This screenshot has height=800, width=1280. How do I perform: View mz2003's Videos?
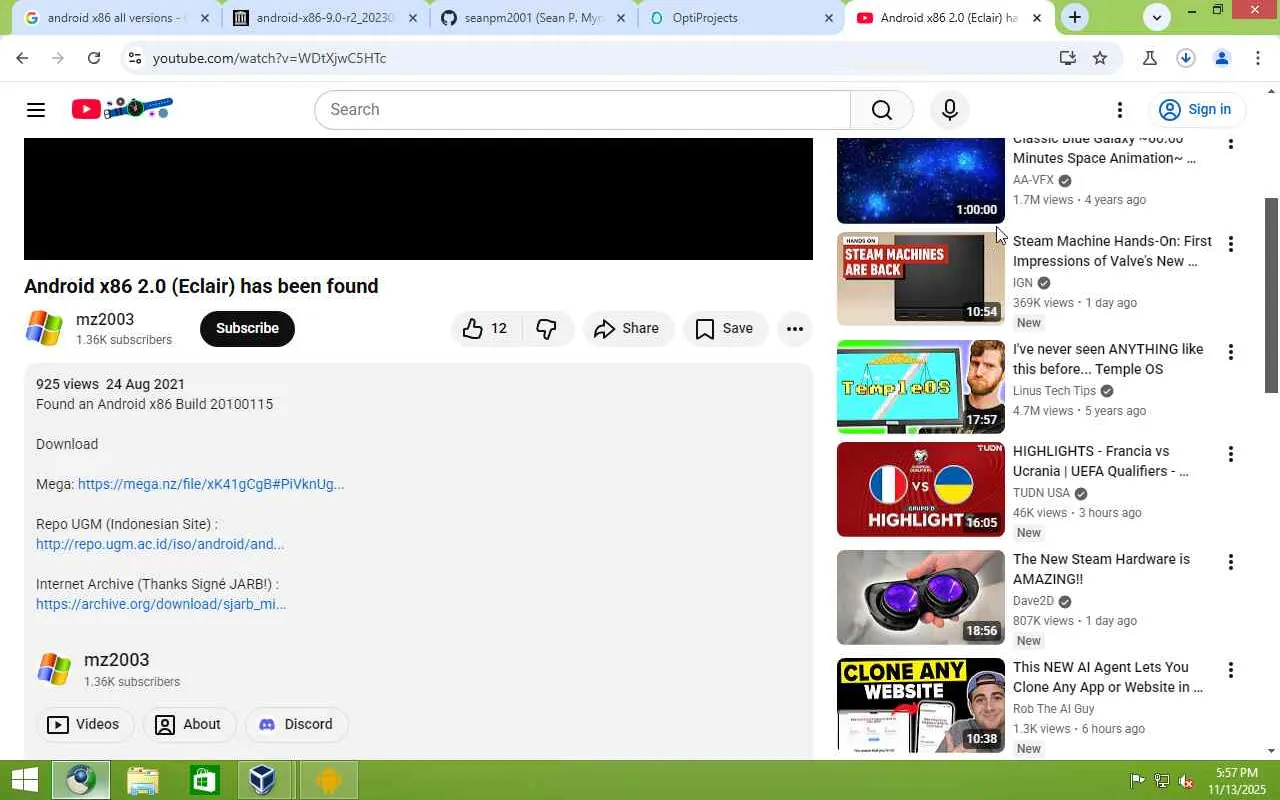coord(85,724)
